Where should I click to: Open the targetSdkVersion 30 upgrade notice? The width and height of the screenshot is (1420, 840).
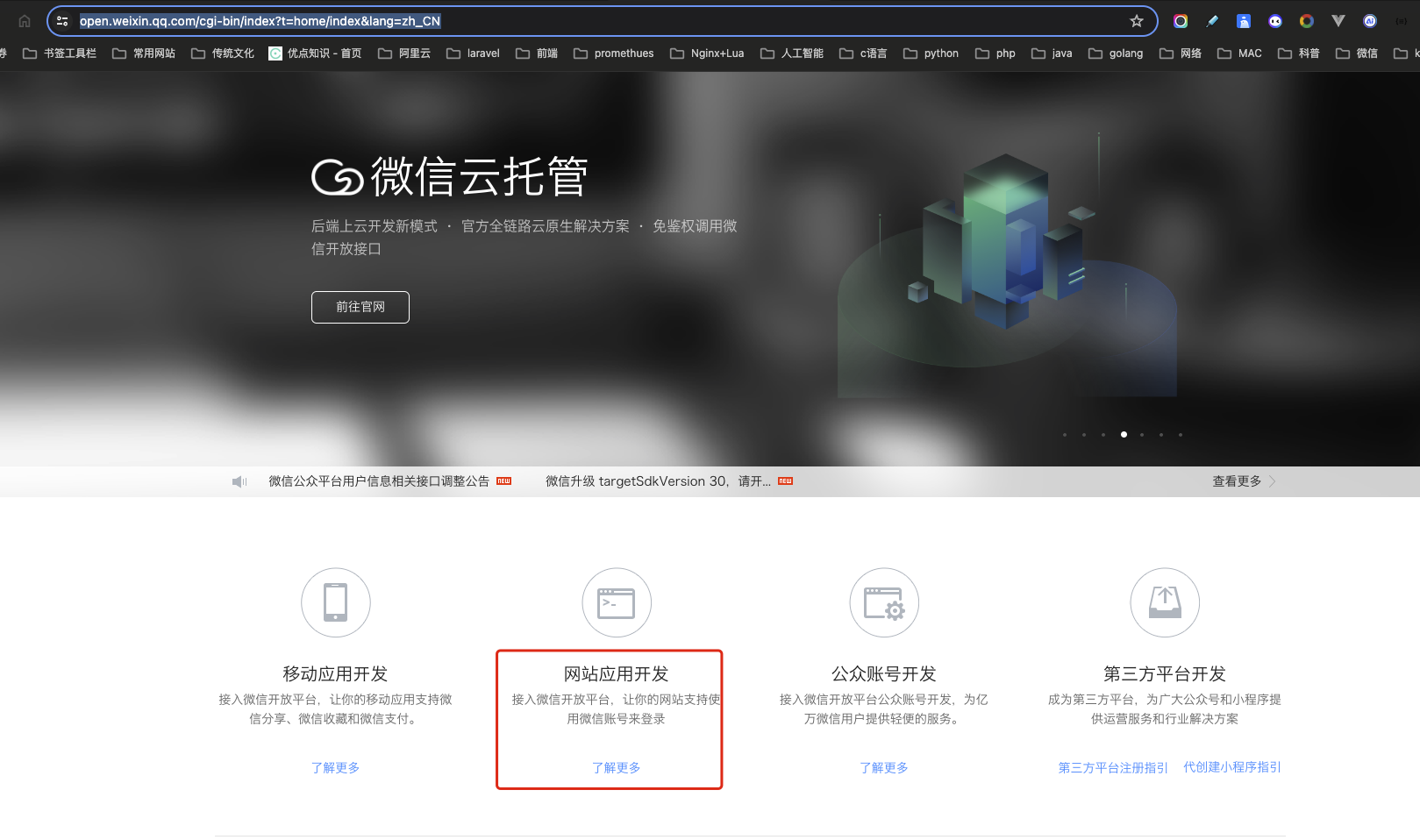point(658,481)
